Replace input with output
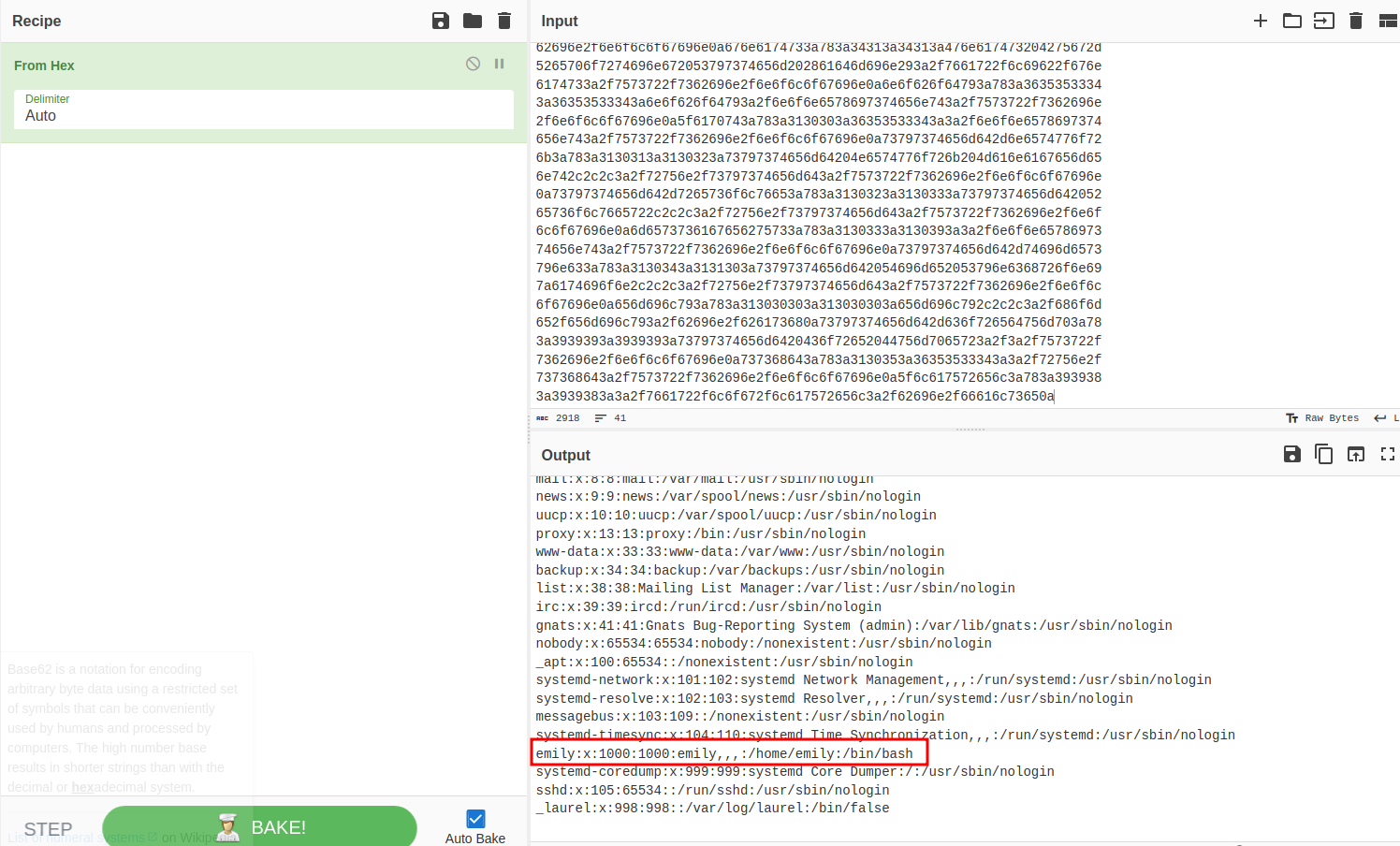The image size is (1400, 846). pyautogui.click(x=1356, y=454)
